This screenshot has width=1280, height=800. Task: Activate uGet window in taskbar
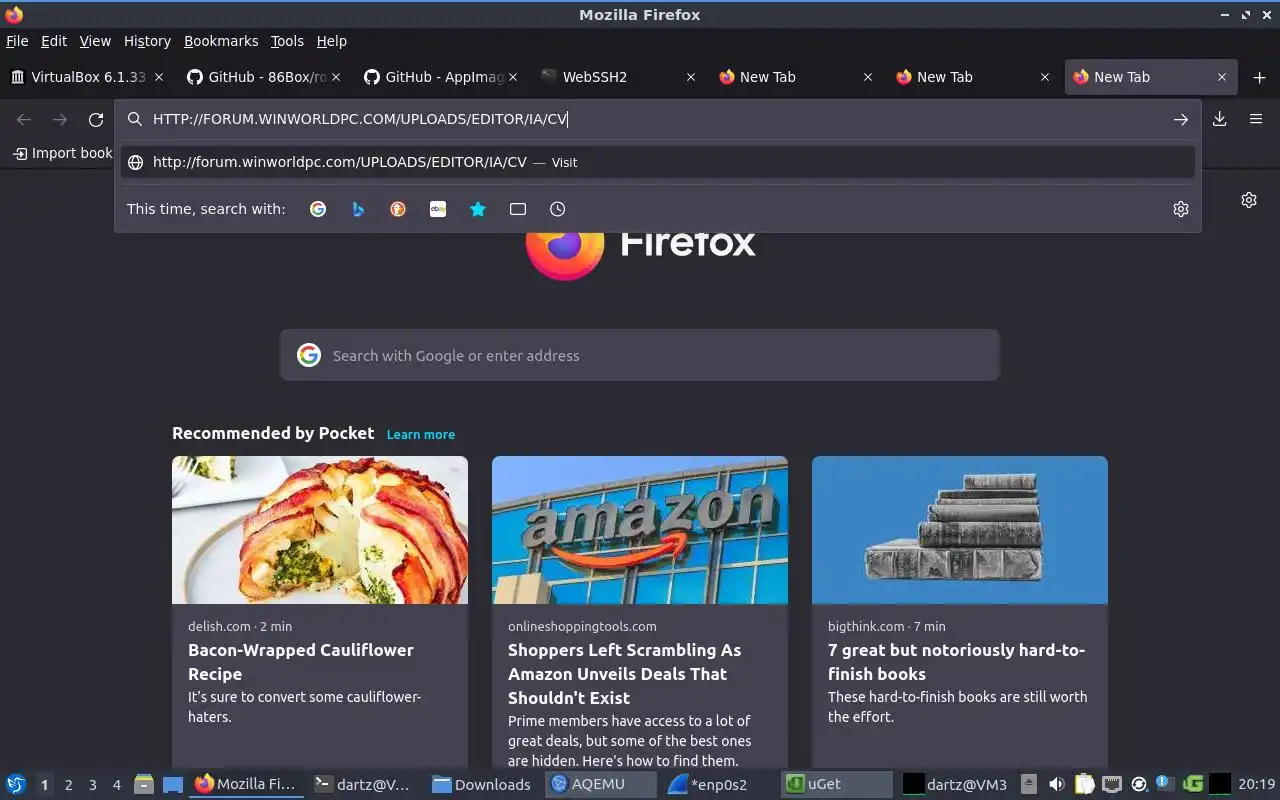837,784
